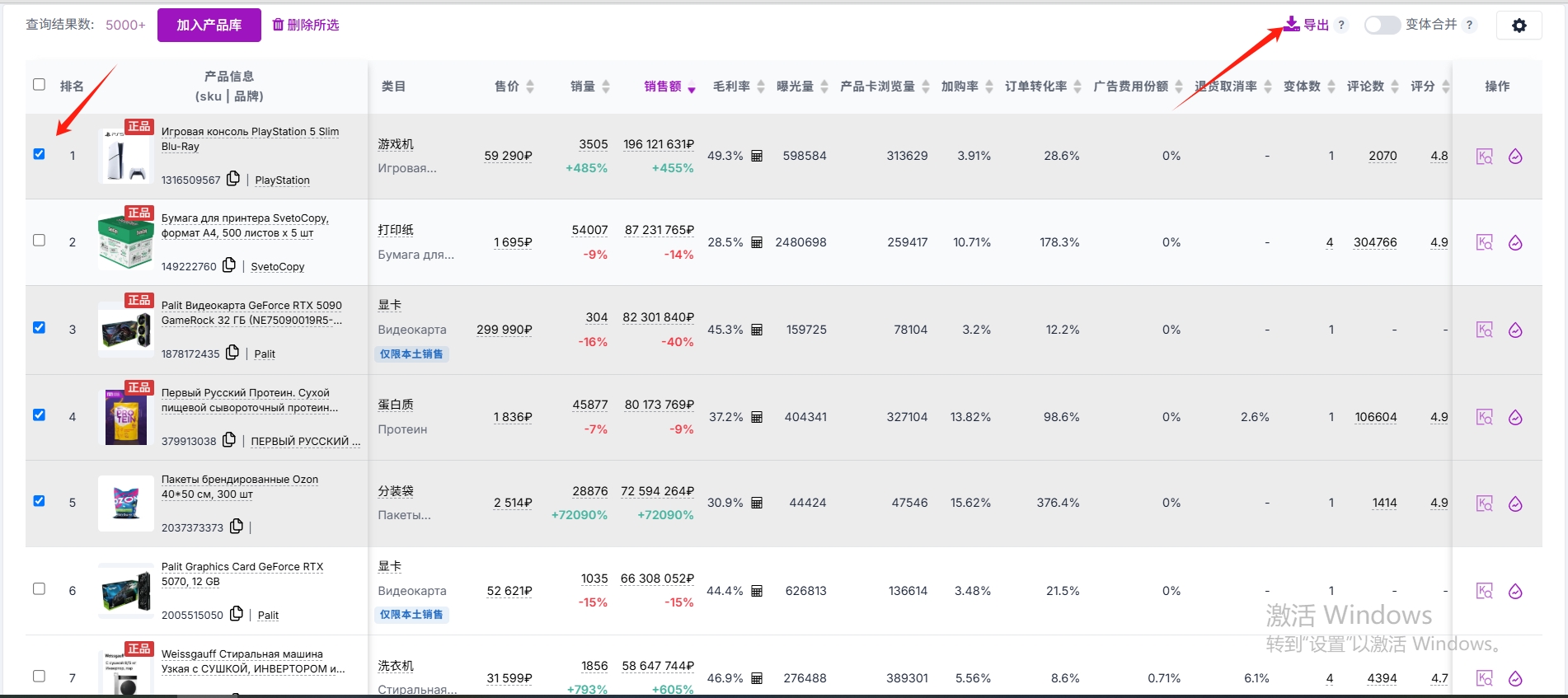
Task: Click droplet icon in PlayStation row
Action: click(x=1515, y=157)
